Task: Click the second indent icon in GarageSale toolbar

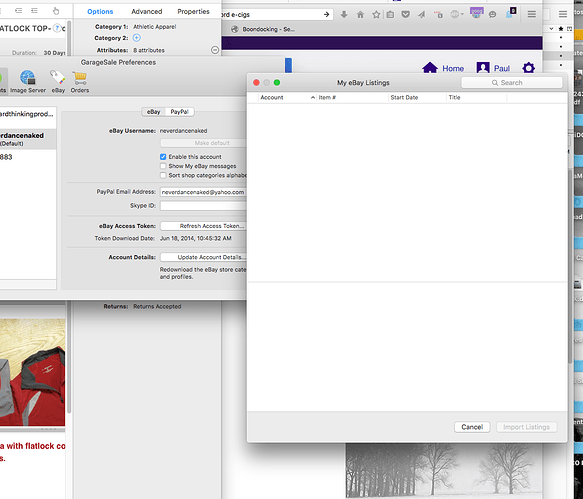Action: click(34, 11)
